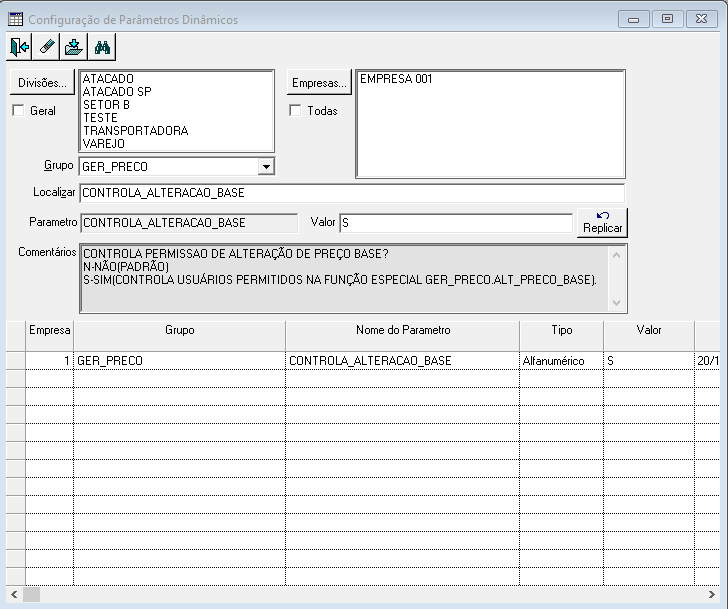Select VAREJO division
Screen dimensions: 728x609
[104, 144]
